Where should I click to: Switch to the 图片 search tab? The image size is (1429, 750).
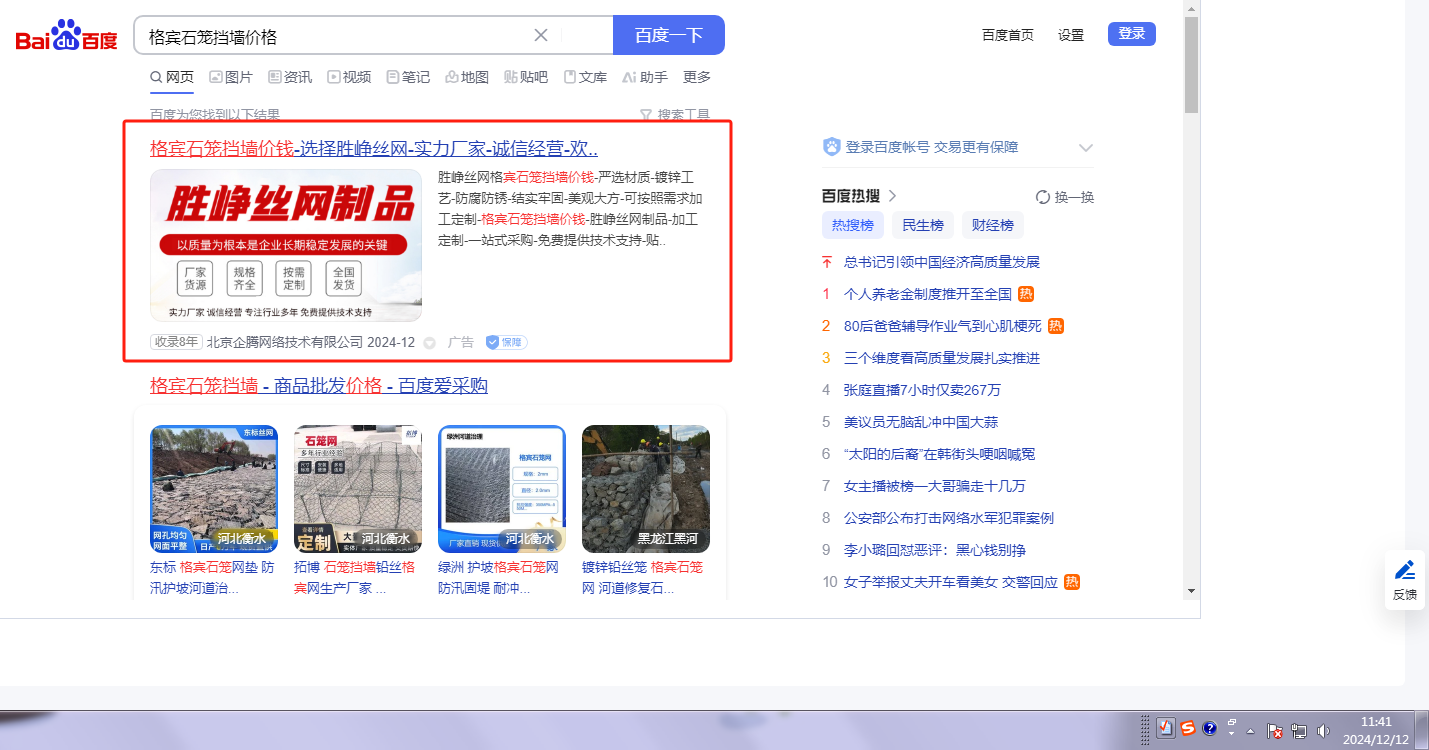(231, 77)
